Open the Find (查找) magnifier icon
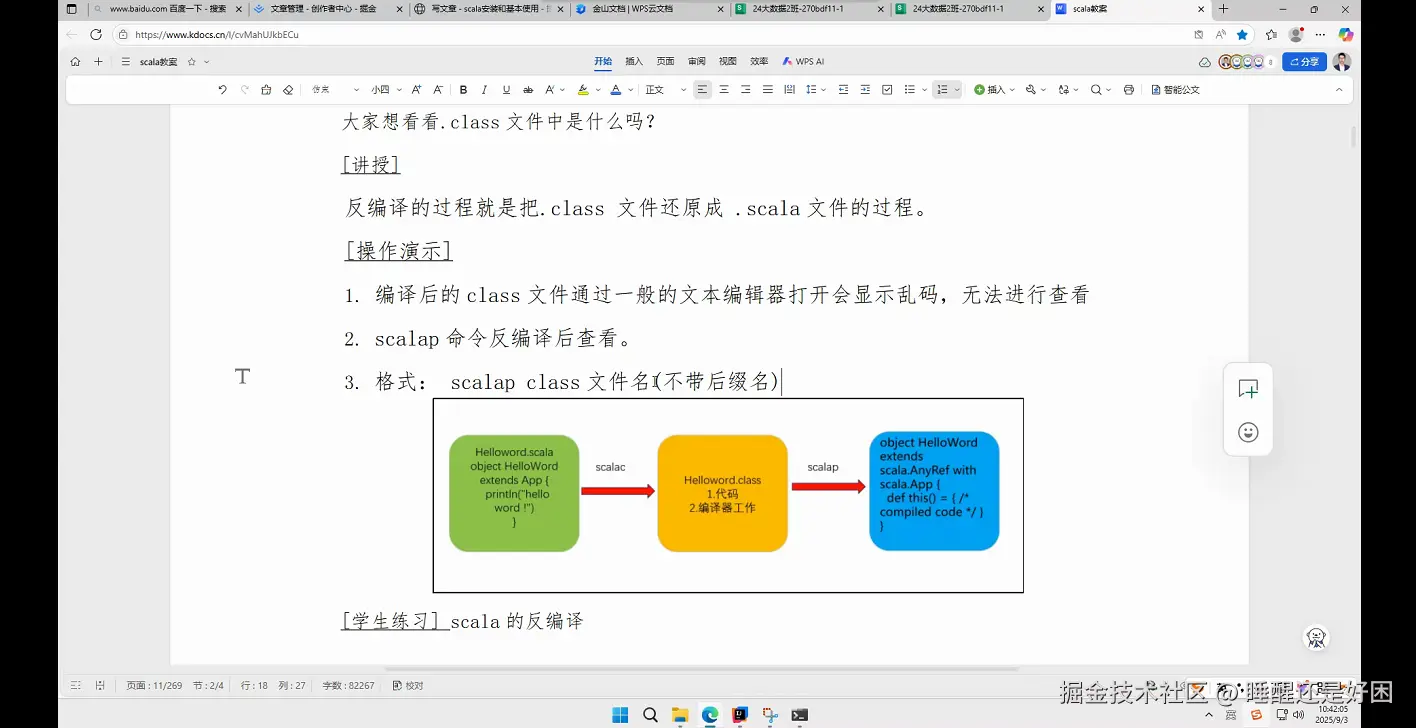Screen dimensions: 1416x728 (x=1096, y=89)
